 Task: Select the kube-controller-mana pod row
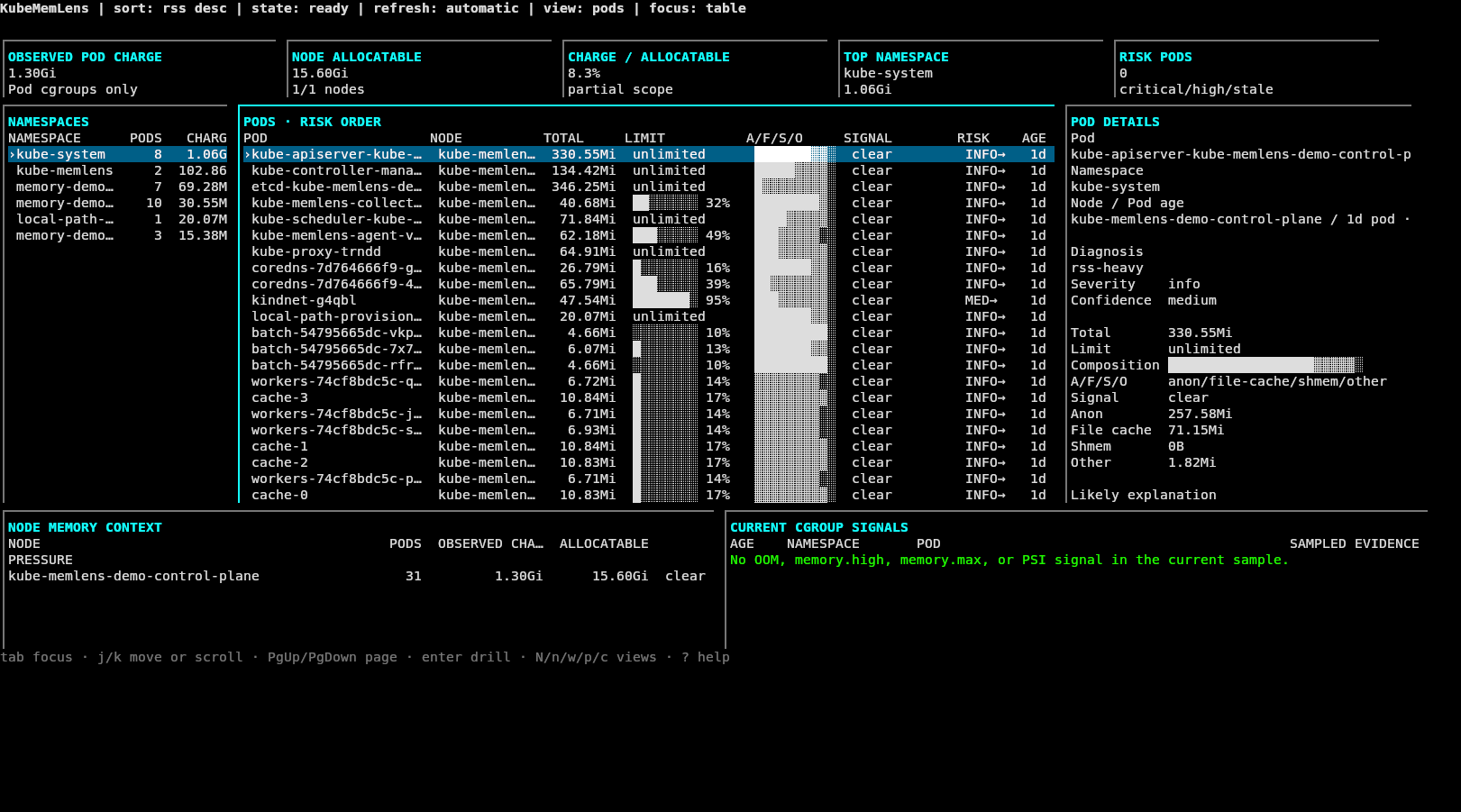648,170
